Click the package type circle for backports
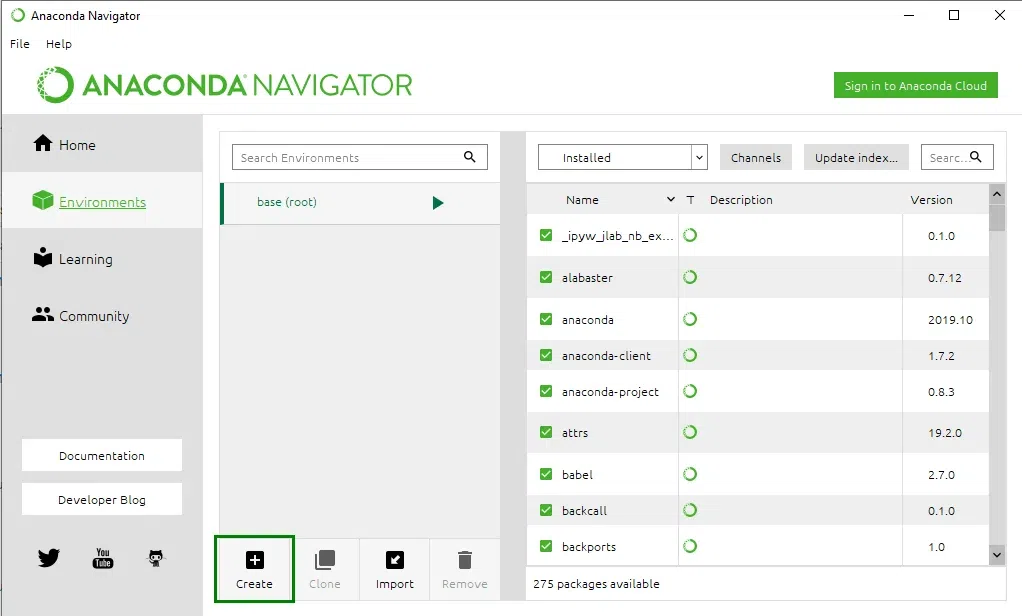Screen dimensions: 1022x616 pyautogui.click(x=690, y=546)
